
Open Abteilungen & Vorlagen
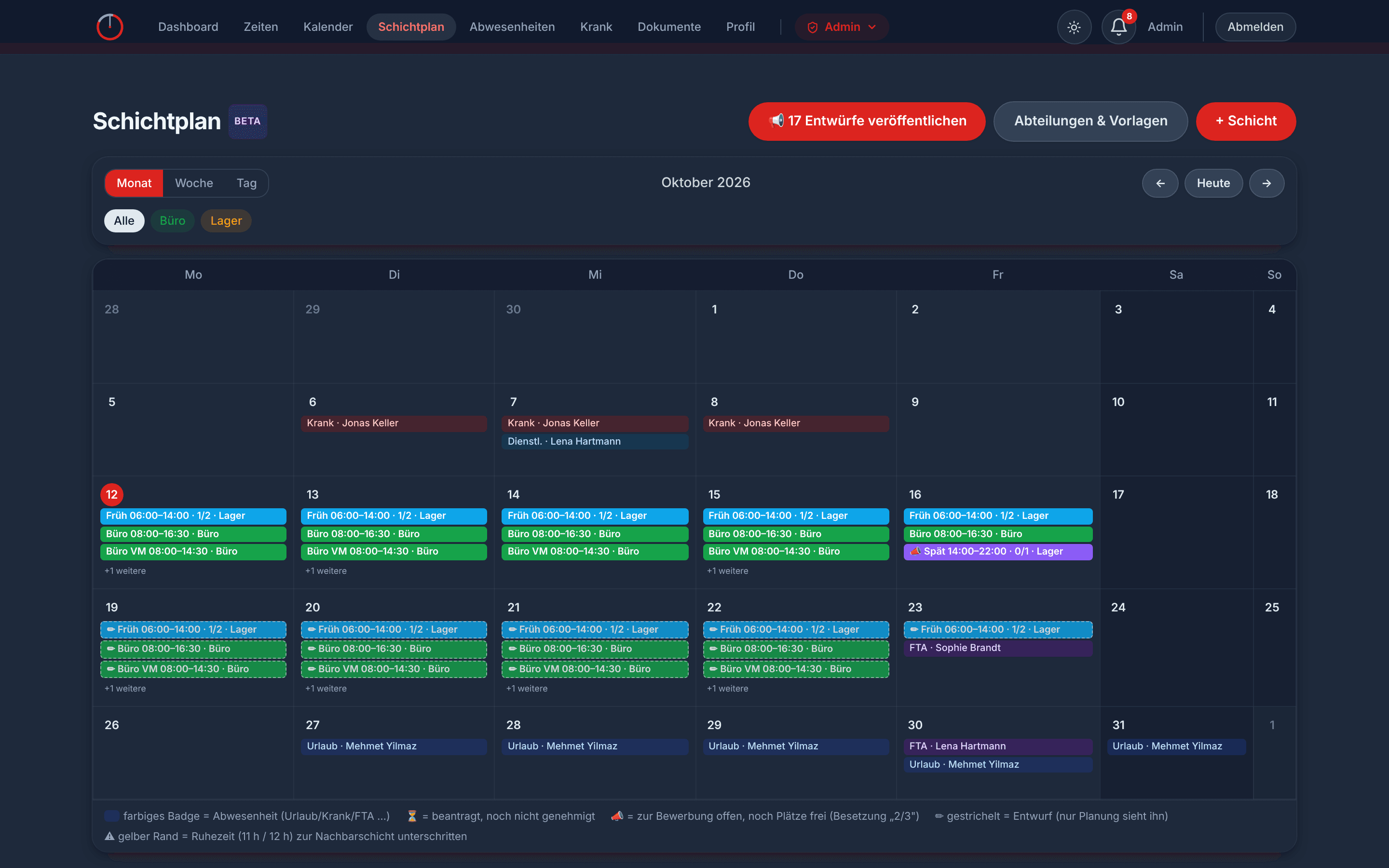(1090, 121)
